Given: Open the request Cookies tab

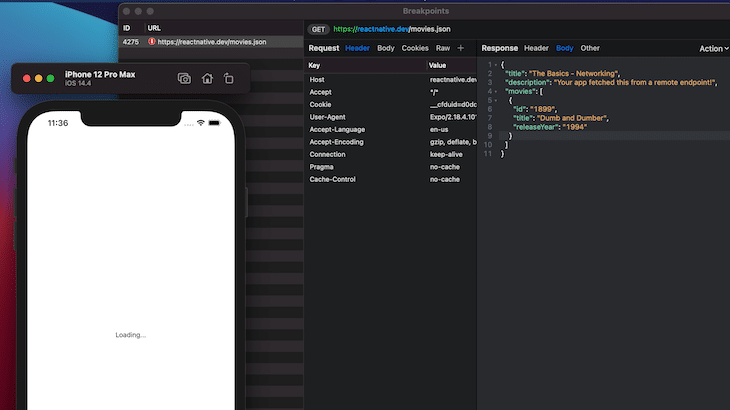Looking at the screenshot, I should [415, 48].
